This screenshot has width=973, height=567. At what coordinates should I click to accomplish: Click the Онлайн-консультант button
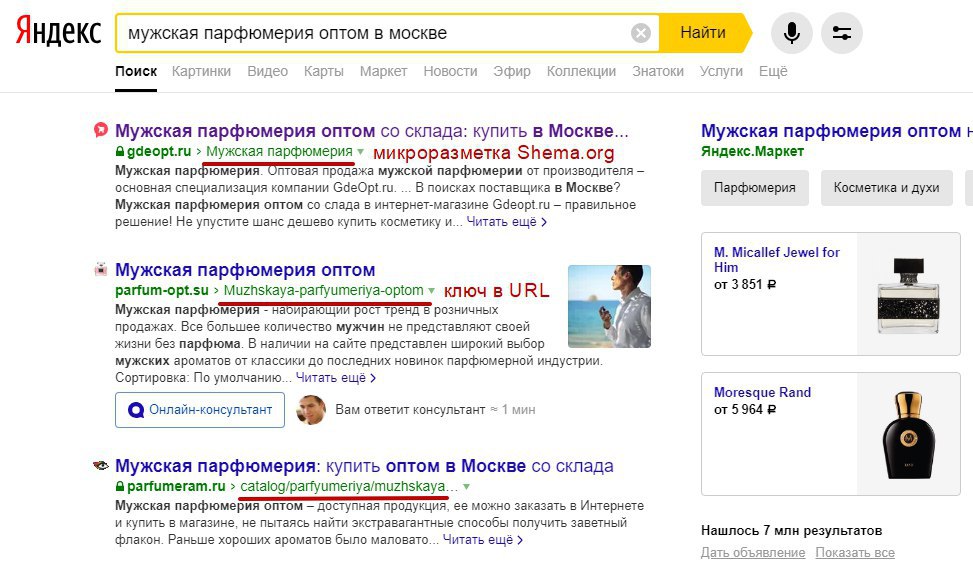tap(200, 409)
